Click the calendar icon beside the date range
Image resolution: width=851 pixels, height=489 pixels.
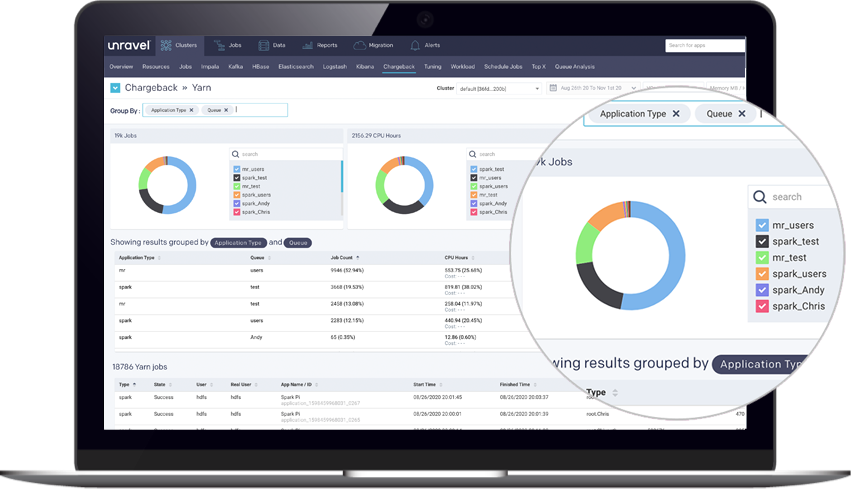point(553,88)
